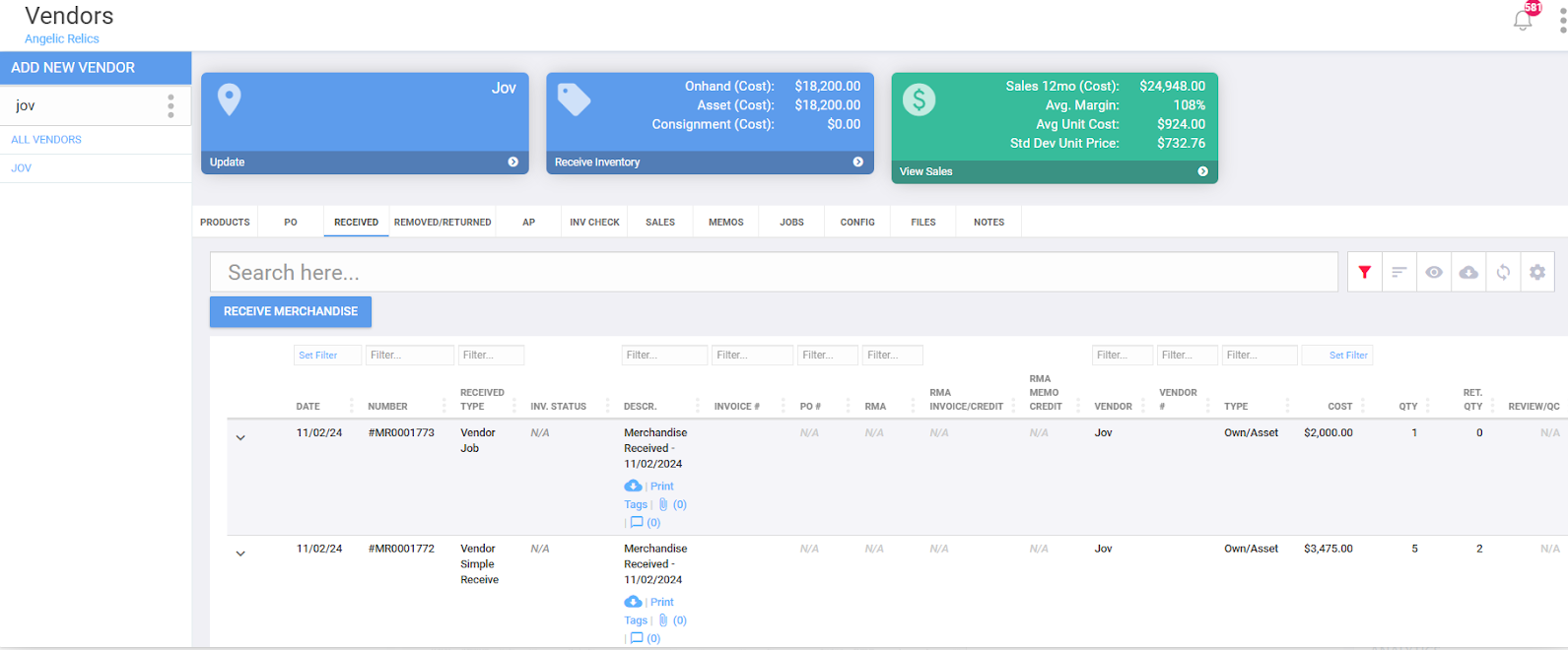Click the price tag icon on inventory card
Image resolution: width=1568 pixels, height=650 pixels.
coord(574,99)
